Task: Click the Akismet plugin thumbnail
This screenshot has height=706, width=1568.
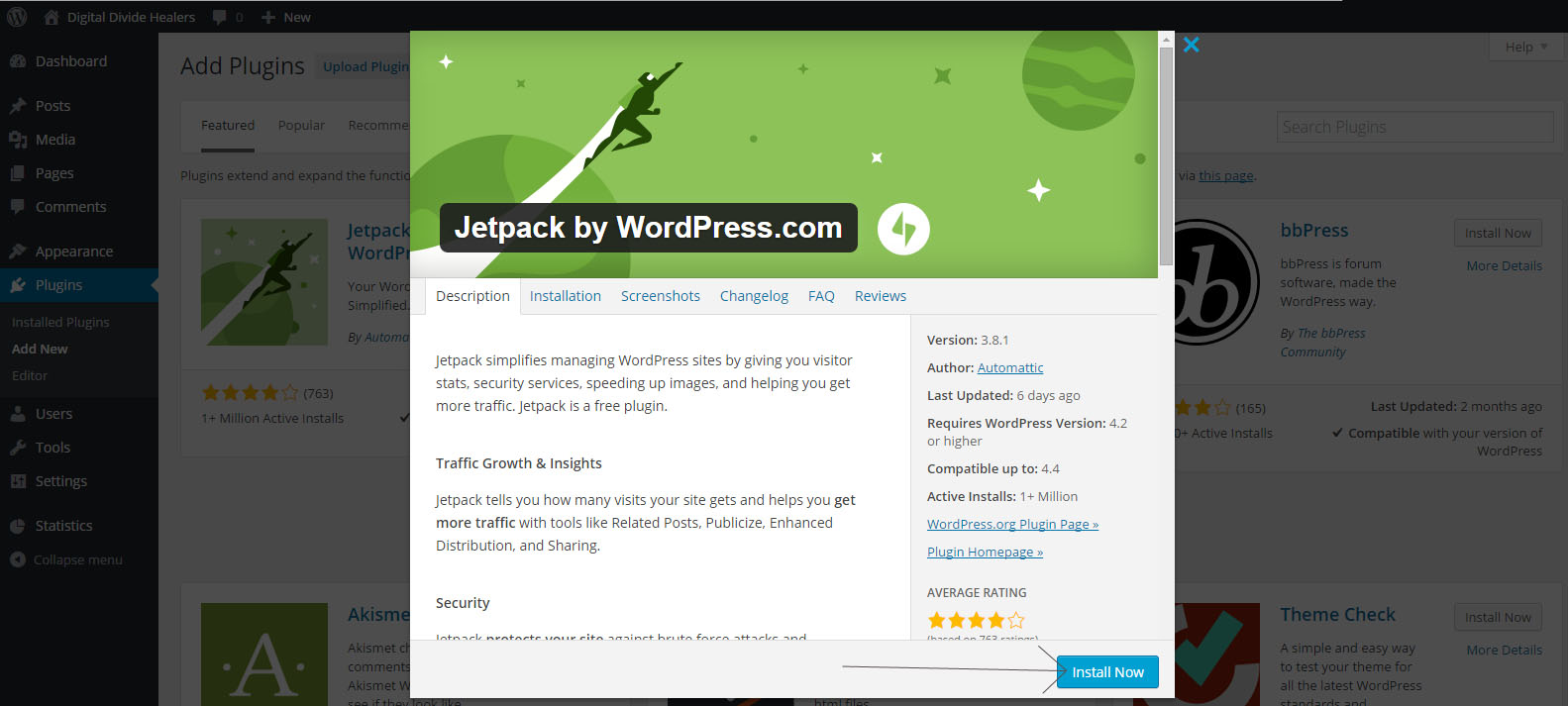Action: point(264,655)
